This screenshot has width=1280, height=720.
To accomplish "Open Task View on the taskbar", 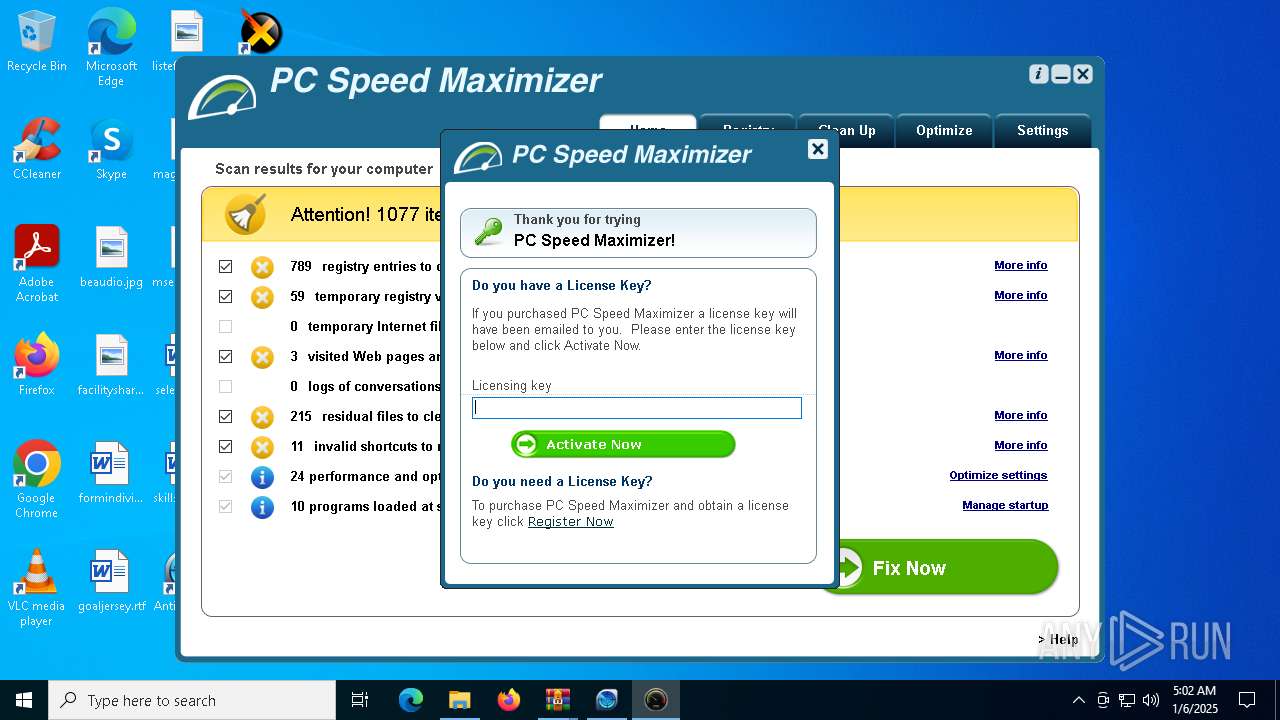I will coord(360,700).
